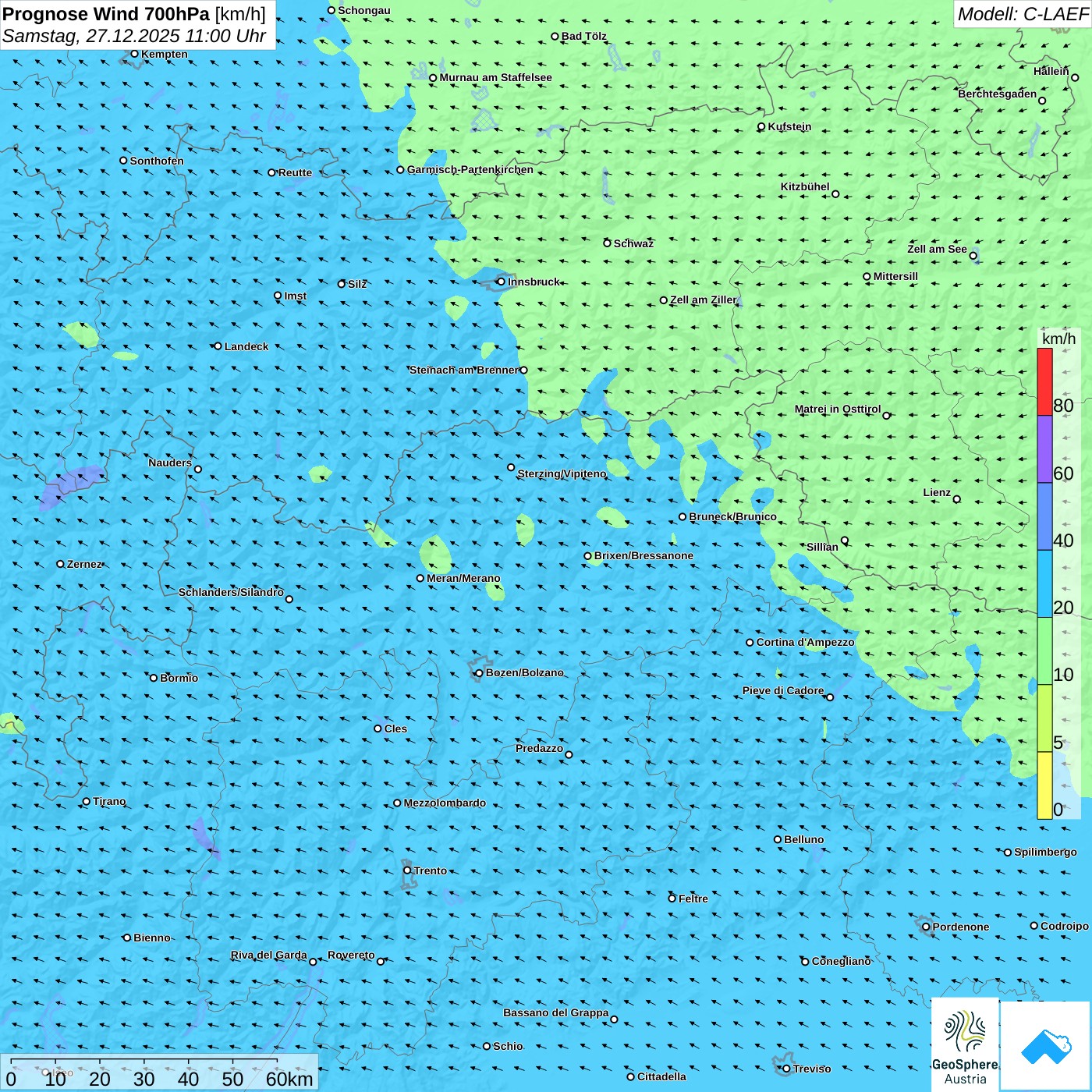Click the Innsbruck city marker
This screenshot has height=1092, width=1092.
pyautogui.click(x=501, y=282)
